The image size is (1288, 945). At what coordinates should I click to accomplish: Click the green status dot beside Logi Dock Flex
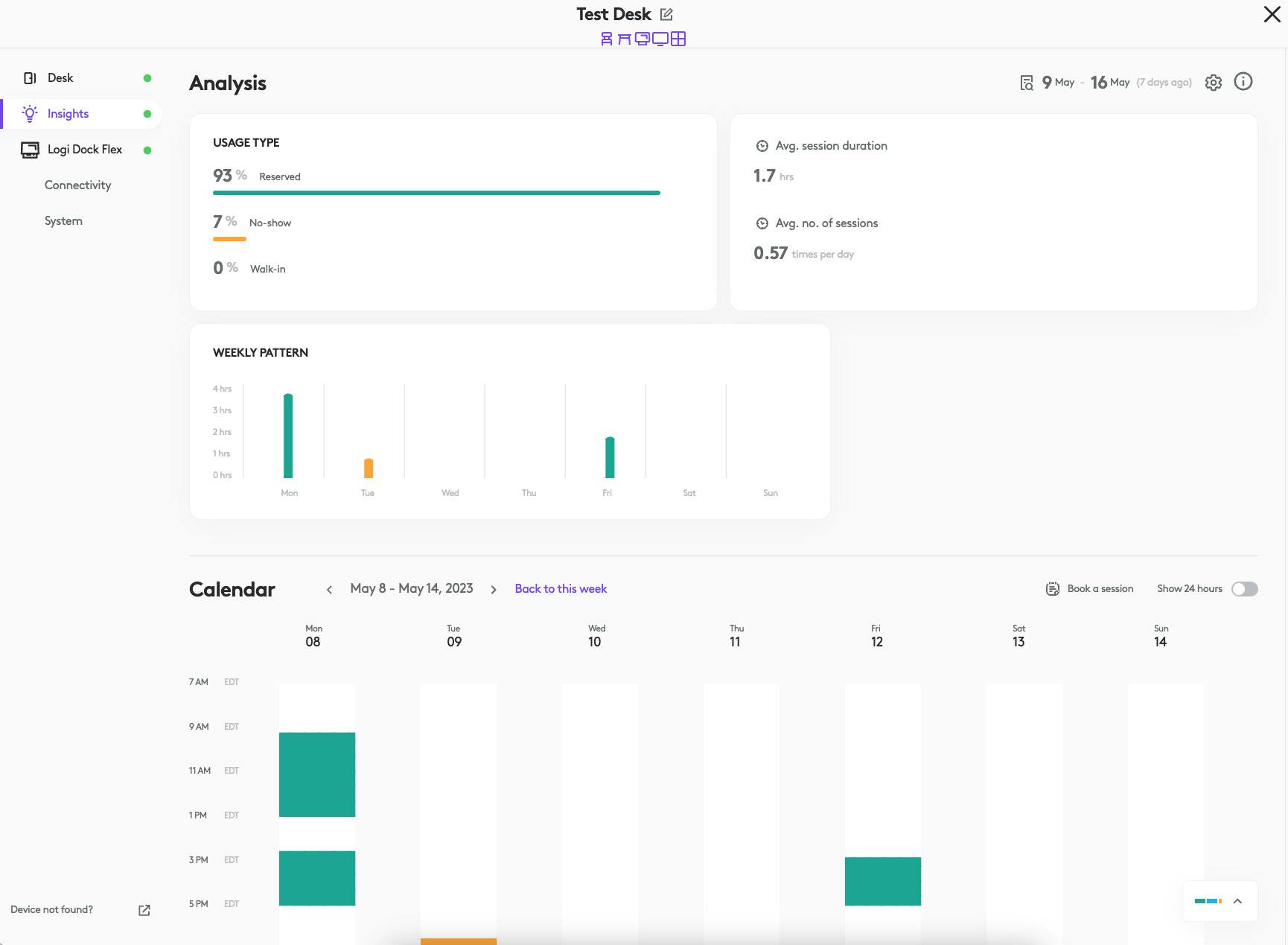(147, 150)
